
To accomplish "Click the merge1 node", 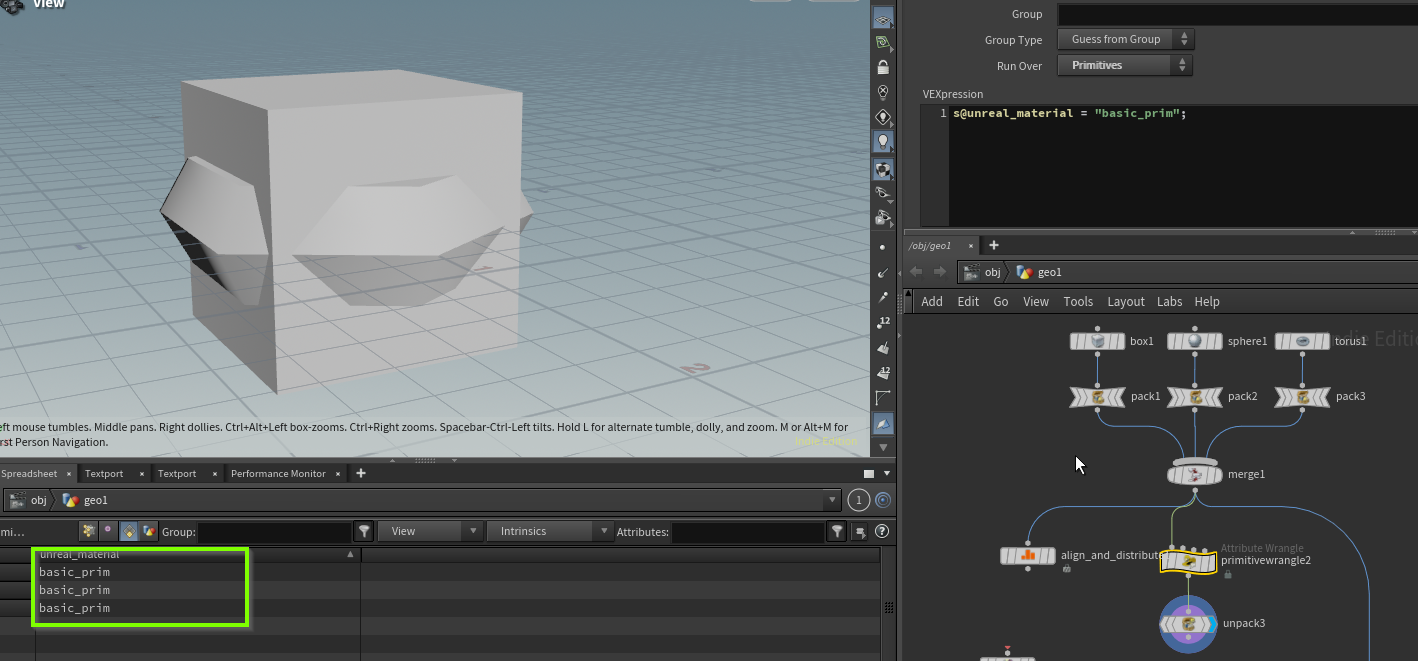I will [1195, 474].
